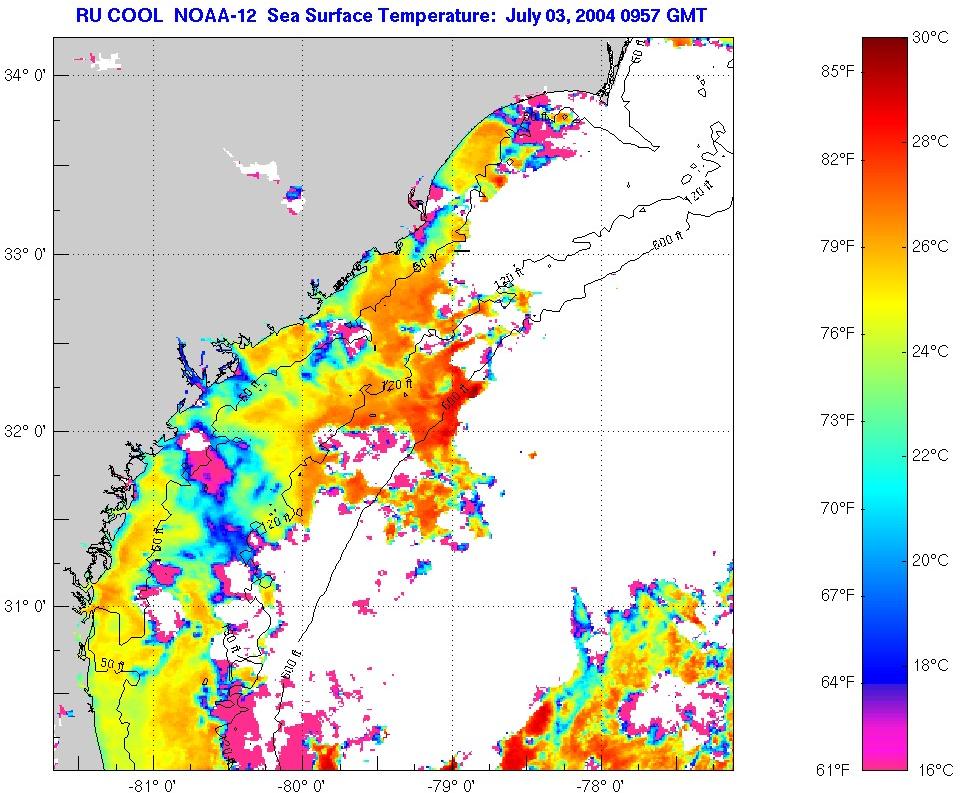
Task: Click the "16°C" color bar label
Action: [936, 770]
